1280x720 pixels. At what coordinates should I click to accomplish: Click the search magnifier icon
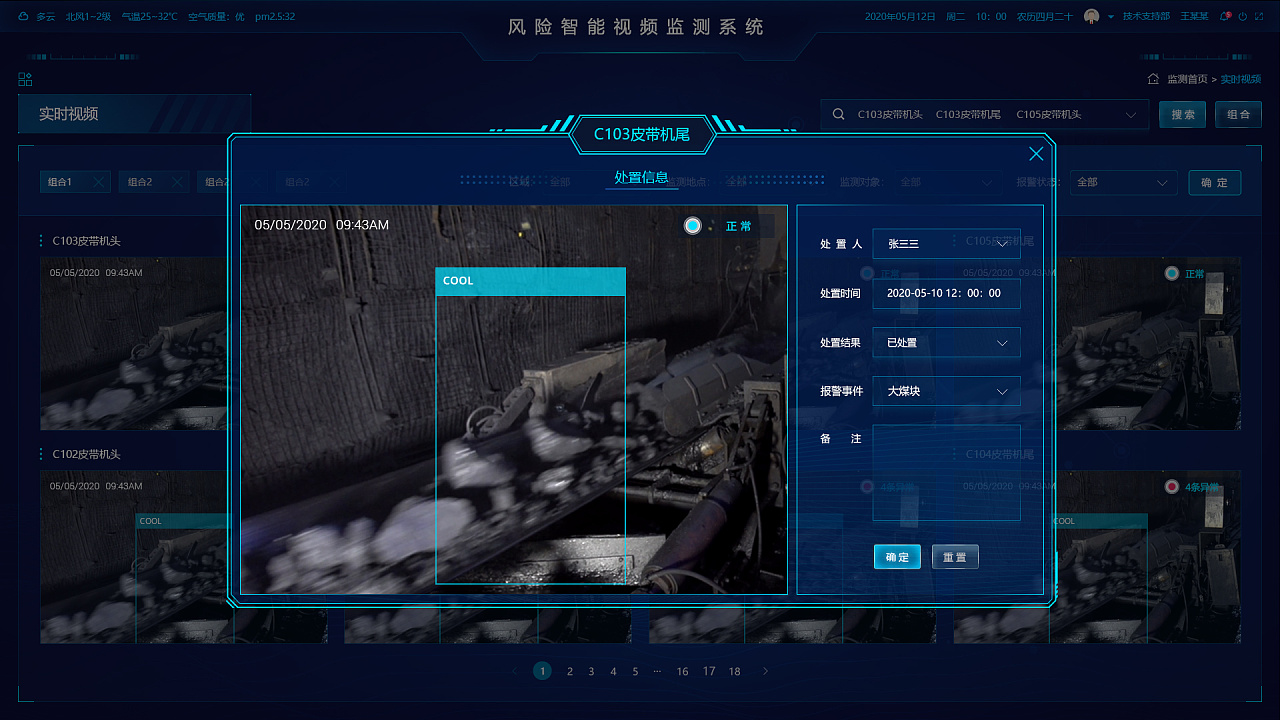click(839, 115)
